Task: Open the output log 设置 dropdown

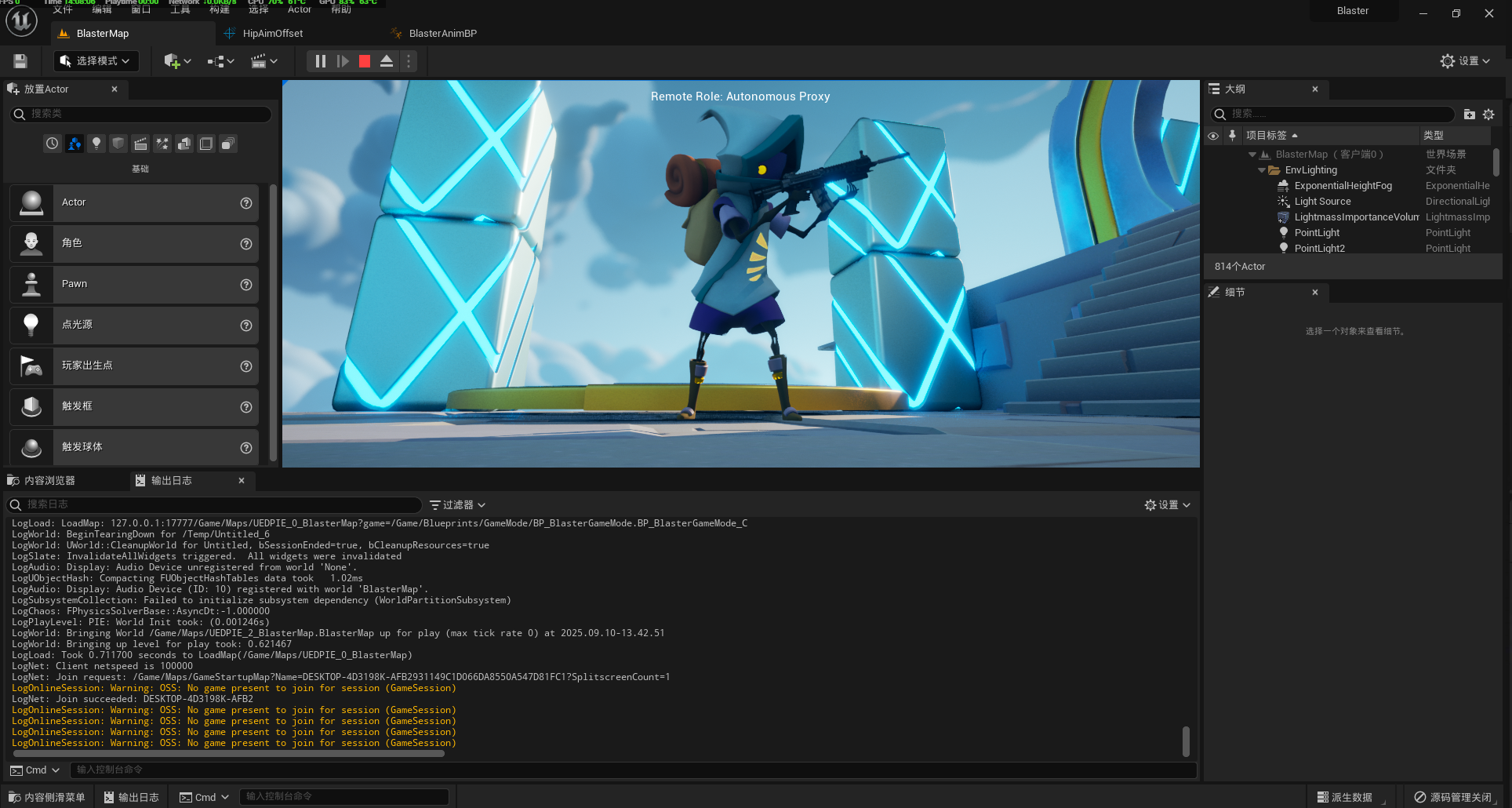Action: click(1168, 505)
